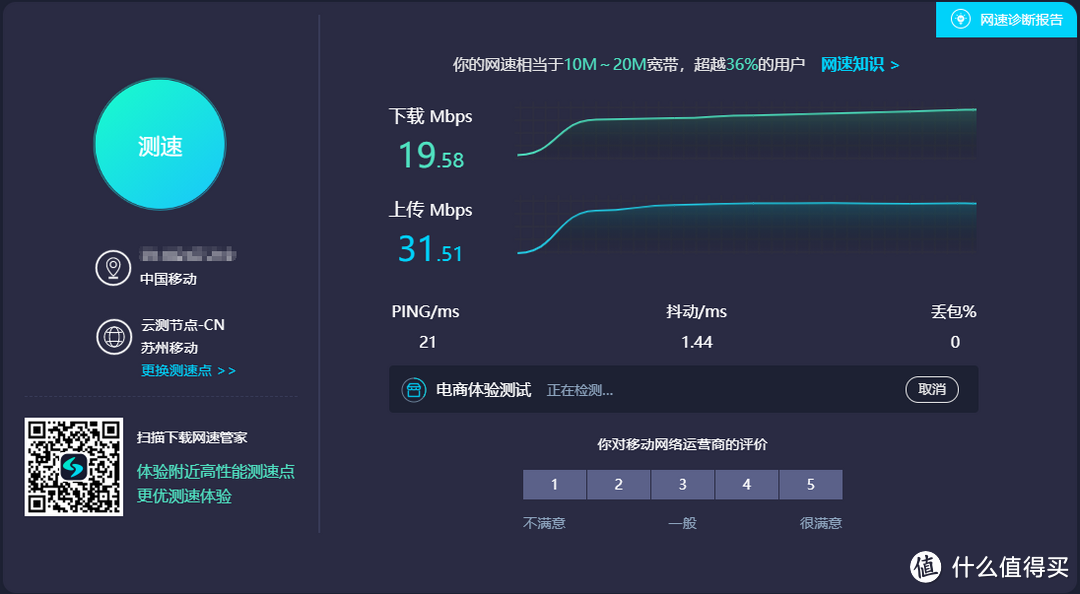Click the location pin icon above 中国移动
1080x594 pixels.
click(113, 267)
